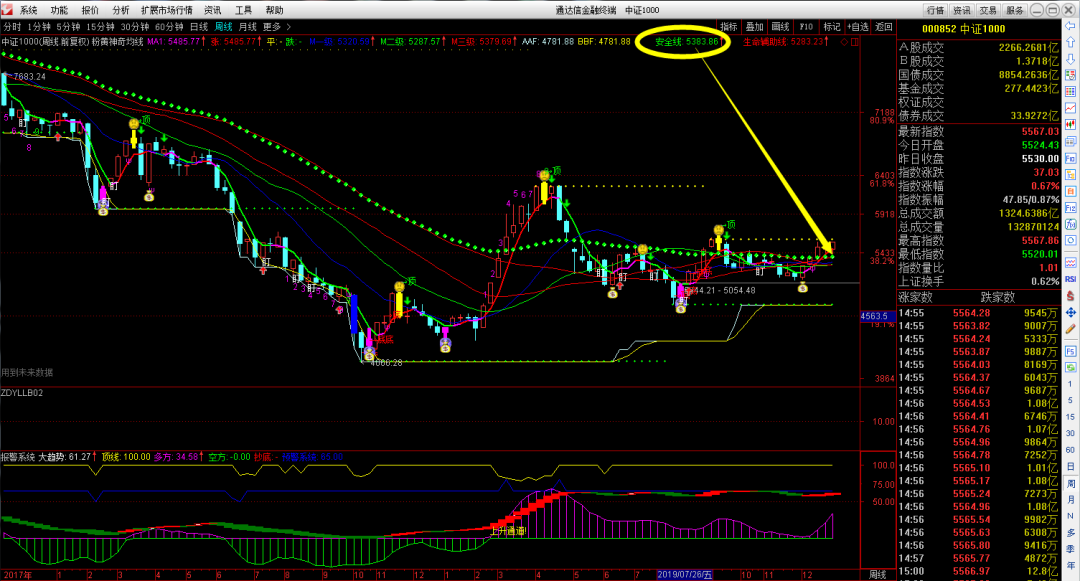Select the candlestick chart sidebar icon

(x=1070, y=125)
